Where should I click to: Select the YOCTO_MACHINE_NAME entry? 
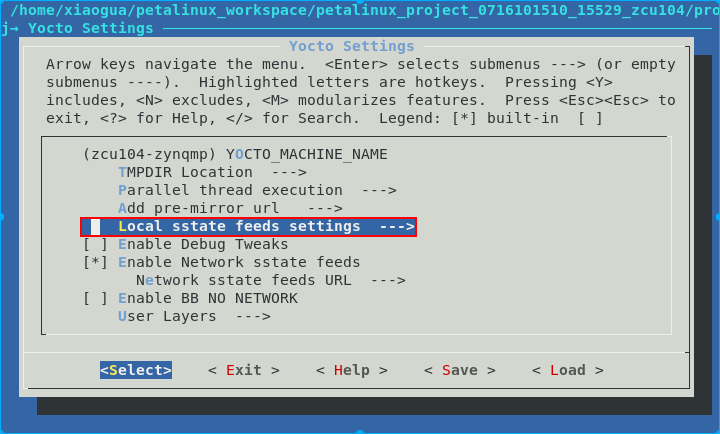pyautogui.click(x=235, y=154)
